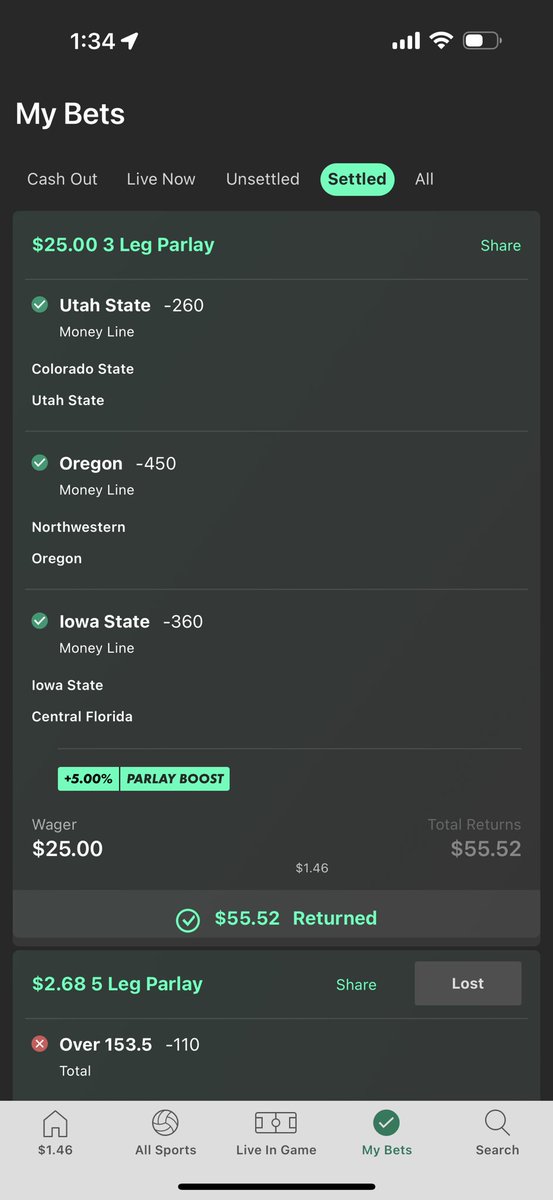Share the $25.00 3 Leg Parlay

point(501,245)
